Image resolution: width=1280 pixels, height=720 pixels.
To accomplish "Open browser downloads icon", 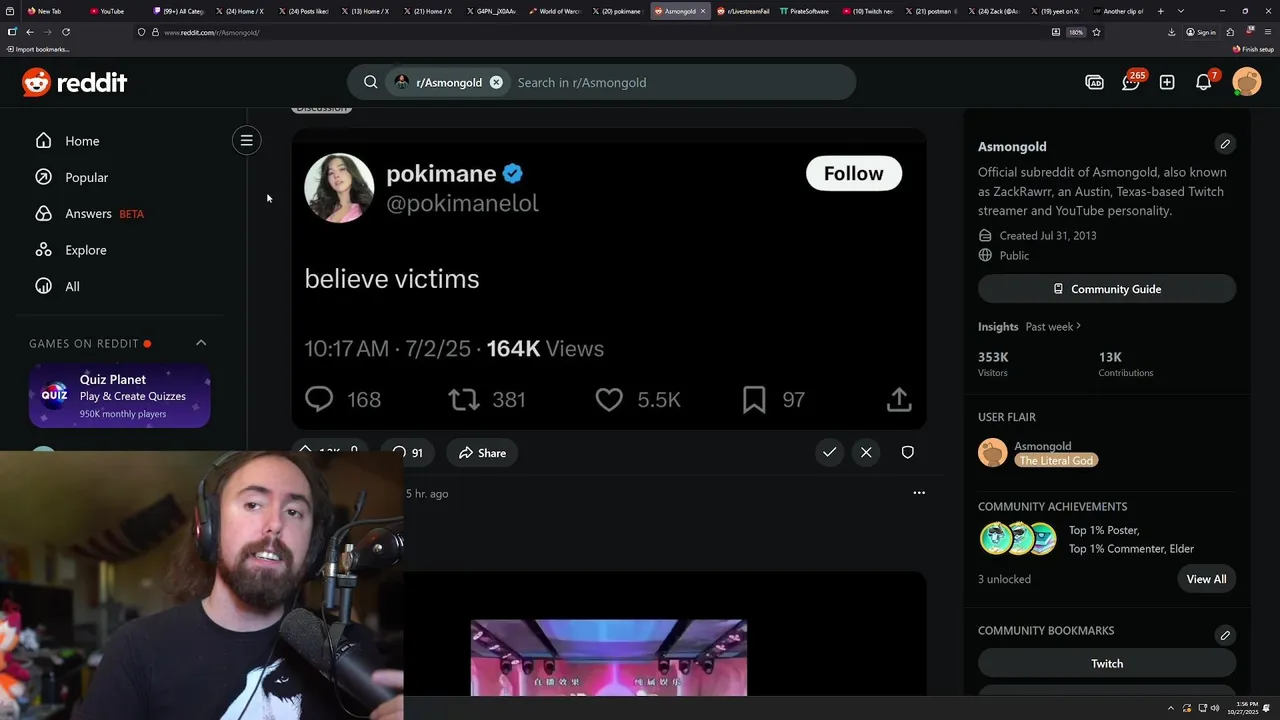I will 1171,32.
